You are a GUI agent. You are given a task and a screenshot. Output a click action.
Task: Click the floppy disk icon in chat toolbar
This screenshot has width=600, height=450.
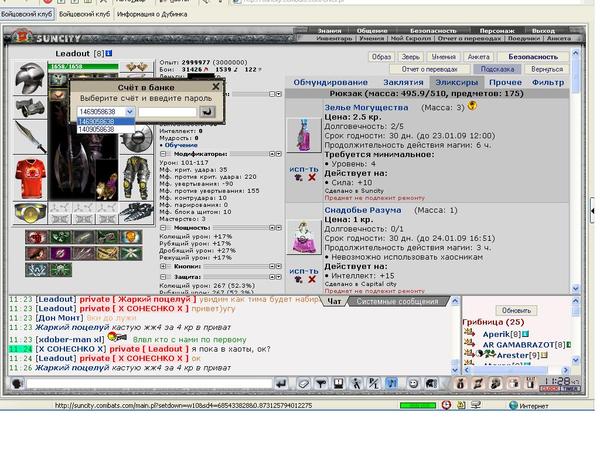click(338, 383)
